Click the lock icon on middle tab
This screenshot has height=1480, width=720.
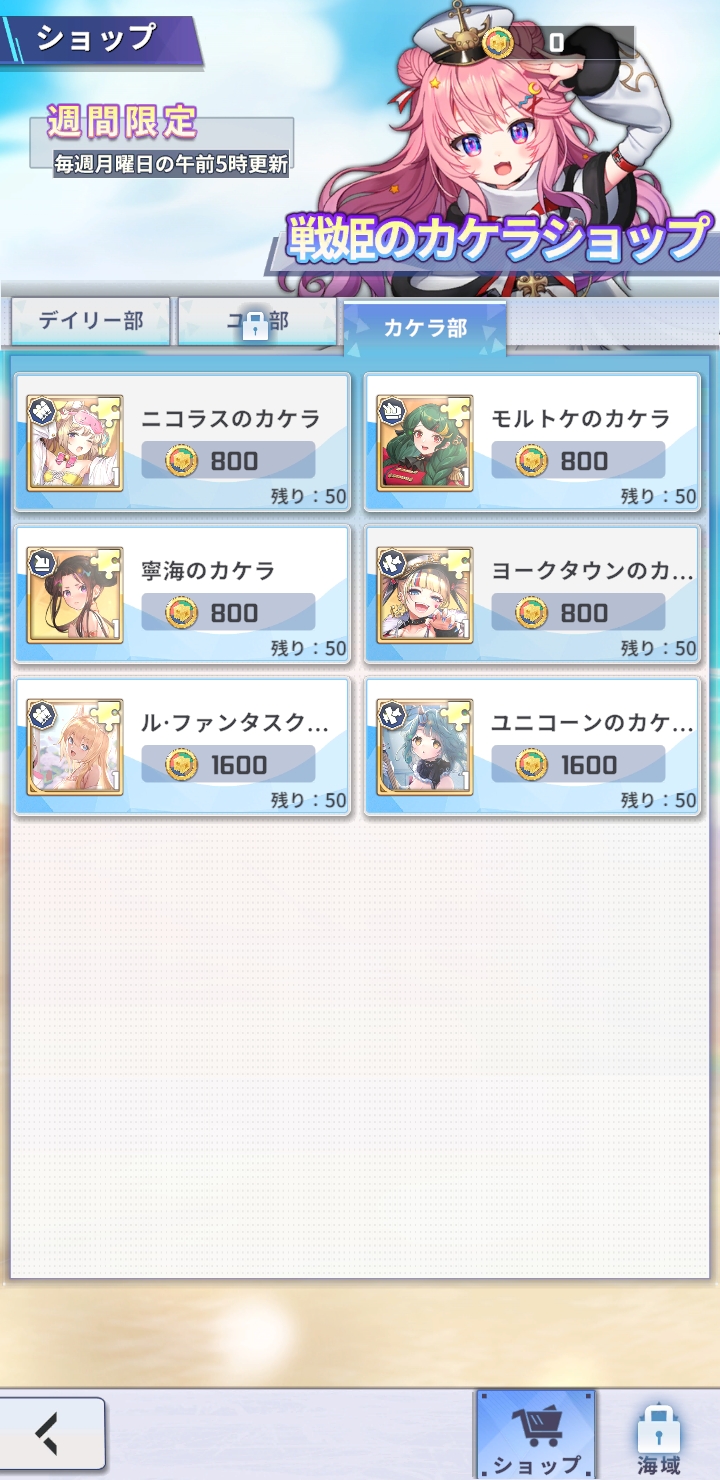[x=256, y=324]
